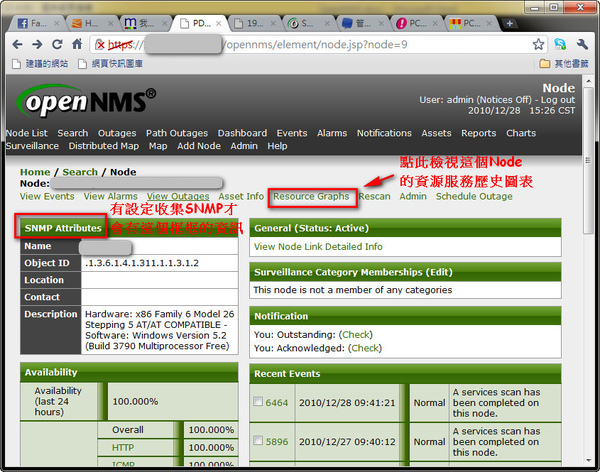Open View Outages link
Viewport: 600px width, 472px height.
click(x=178, y=196)
